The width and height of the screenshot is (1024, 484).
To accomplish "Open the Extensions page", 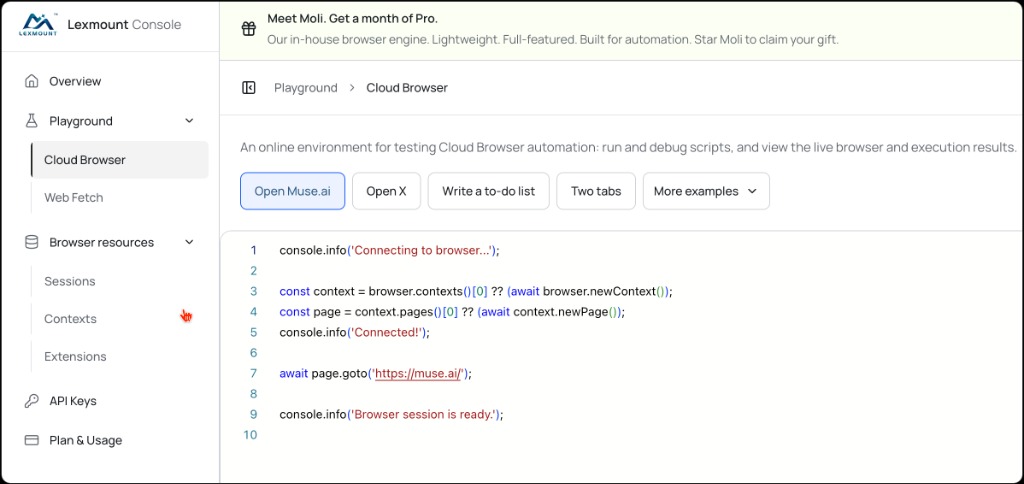I will (x=75, y=357).
